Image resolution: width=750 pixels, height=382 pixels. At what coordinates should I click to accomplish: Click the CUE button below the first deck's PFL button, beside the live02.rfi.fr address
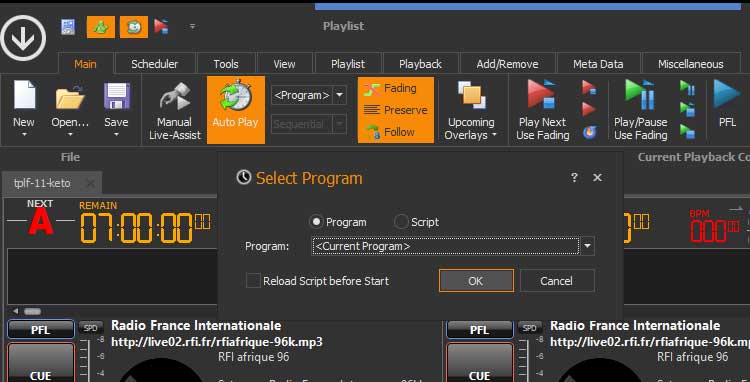pos(41,363)
